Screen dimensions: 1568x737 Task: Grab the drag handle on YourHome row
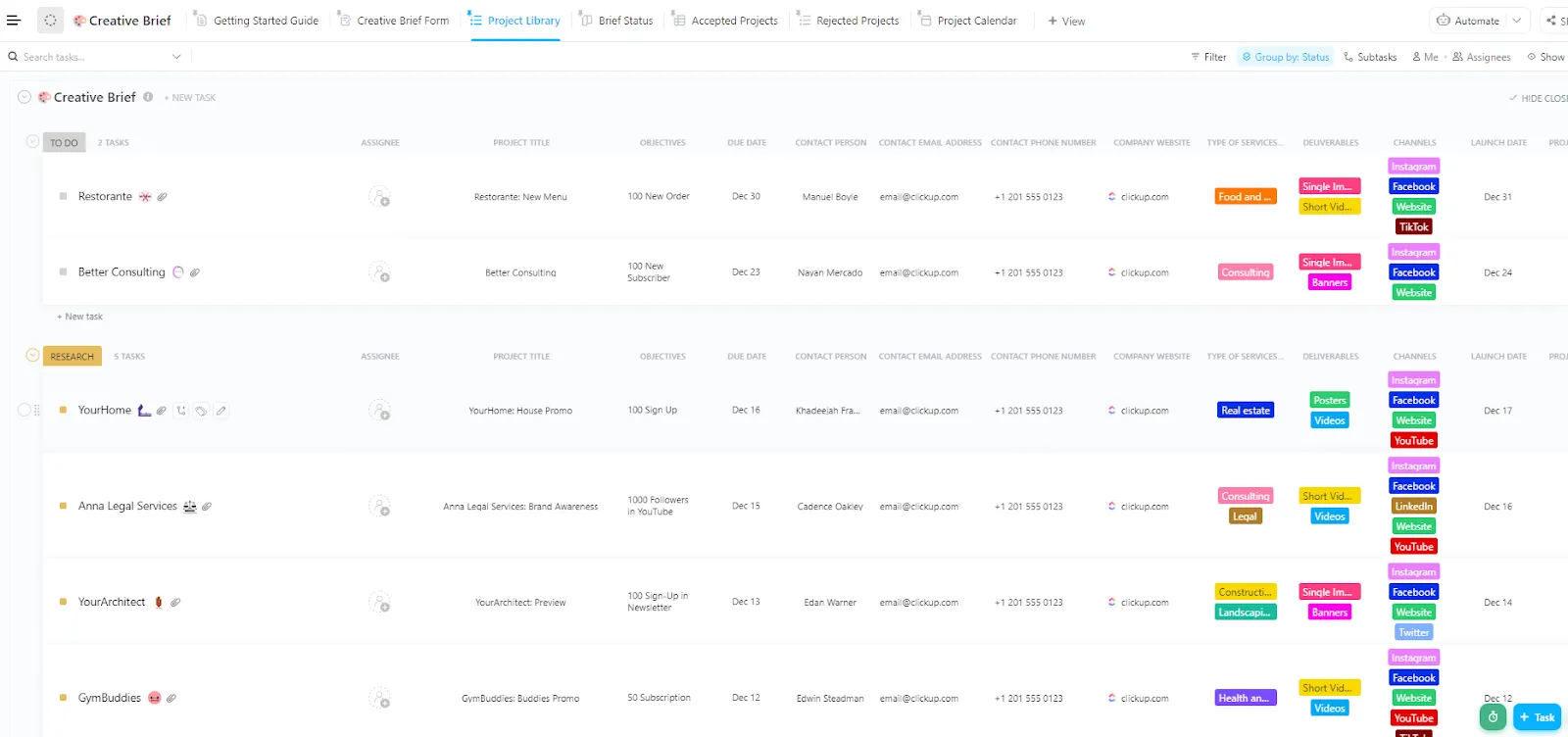[x=37, y=411]
